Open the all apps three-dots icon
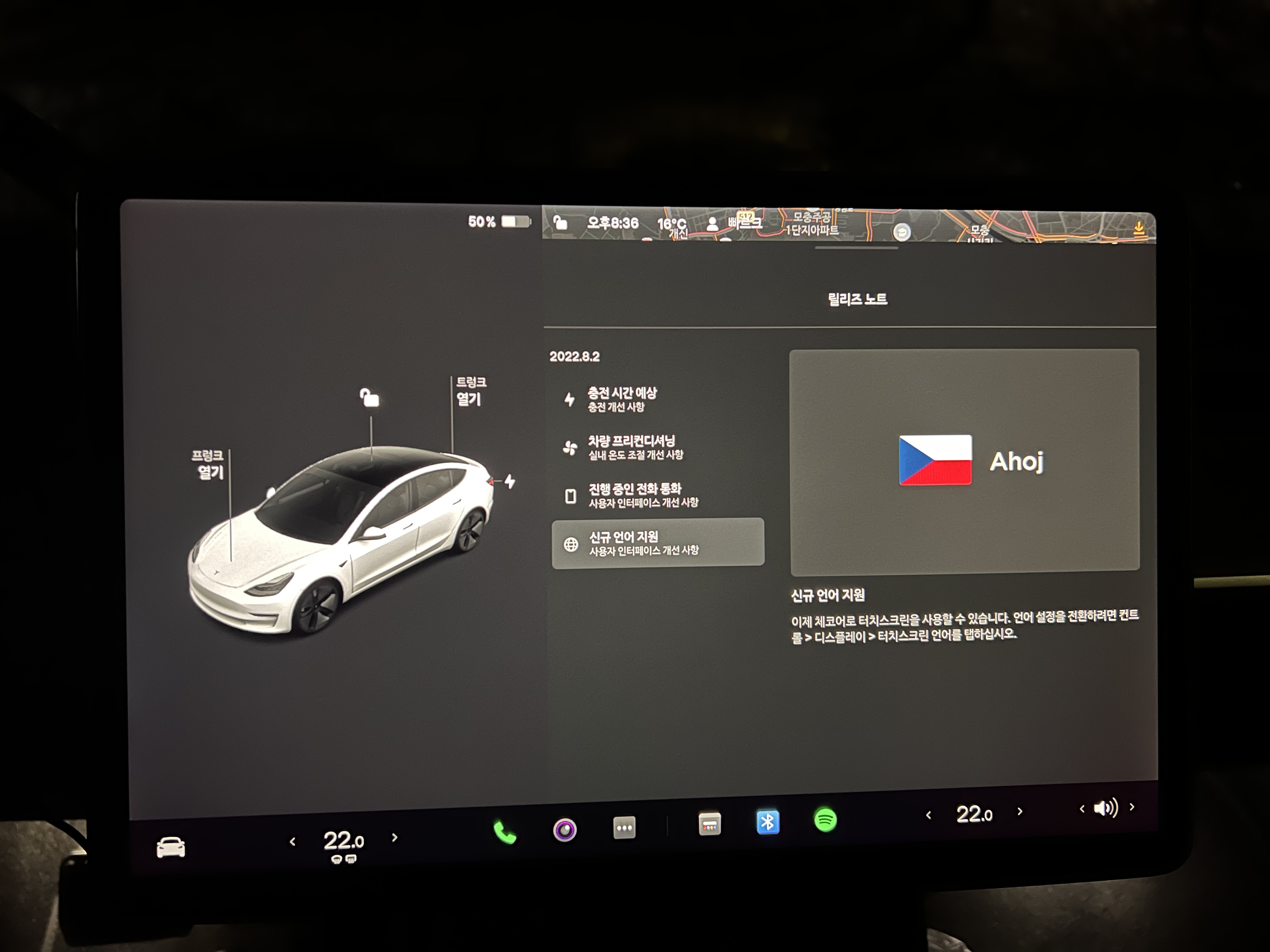 tap(624, 827)
